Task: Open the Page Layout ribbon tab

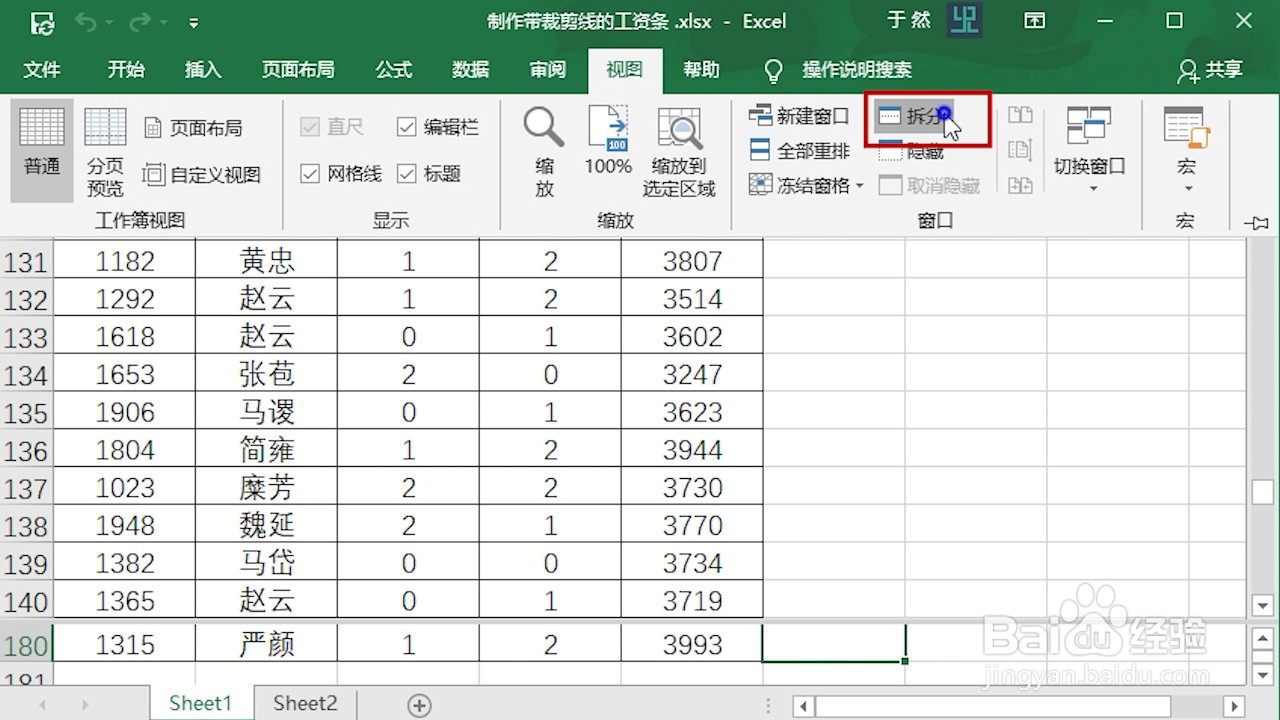Action: pos(298,70)
